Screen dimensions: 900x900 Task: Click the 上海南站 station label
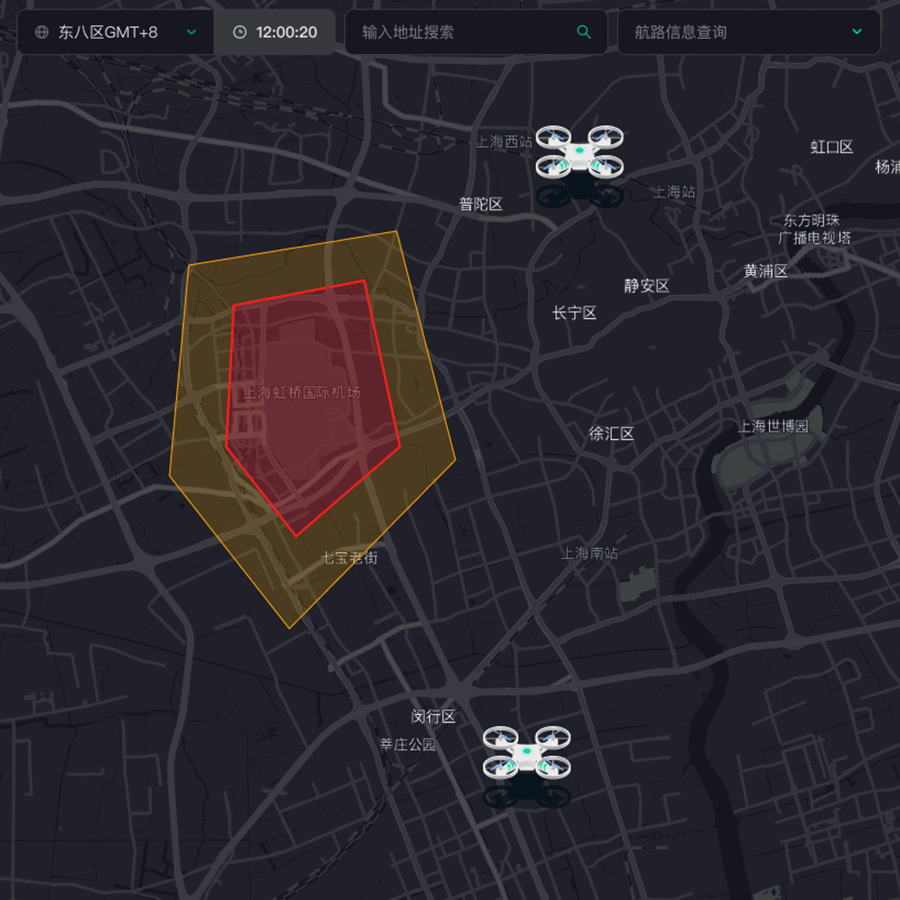click(x=589, y=553)
